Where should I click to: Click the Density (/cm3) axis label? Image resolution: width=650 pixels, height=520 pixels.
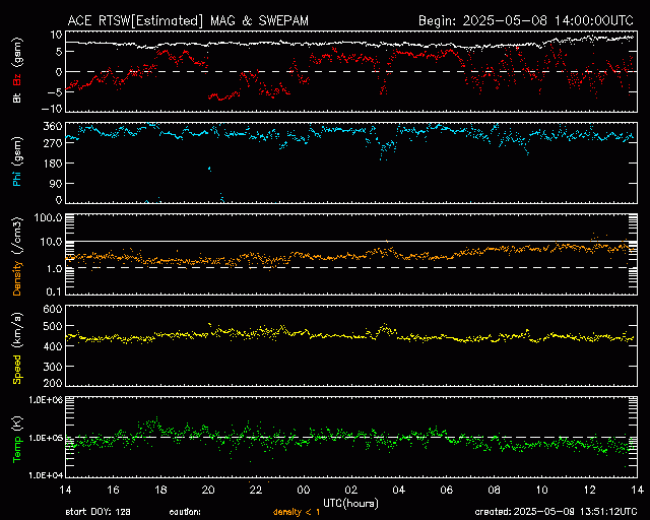17,256
